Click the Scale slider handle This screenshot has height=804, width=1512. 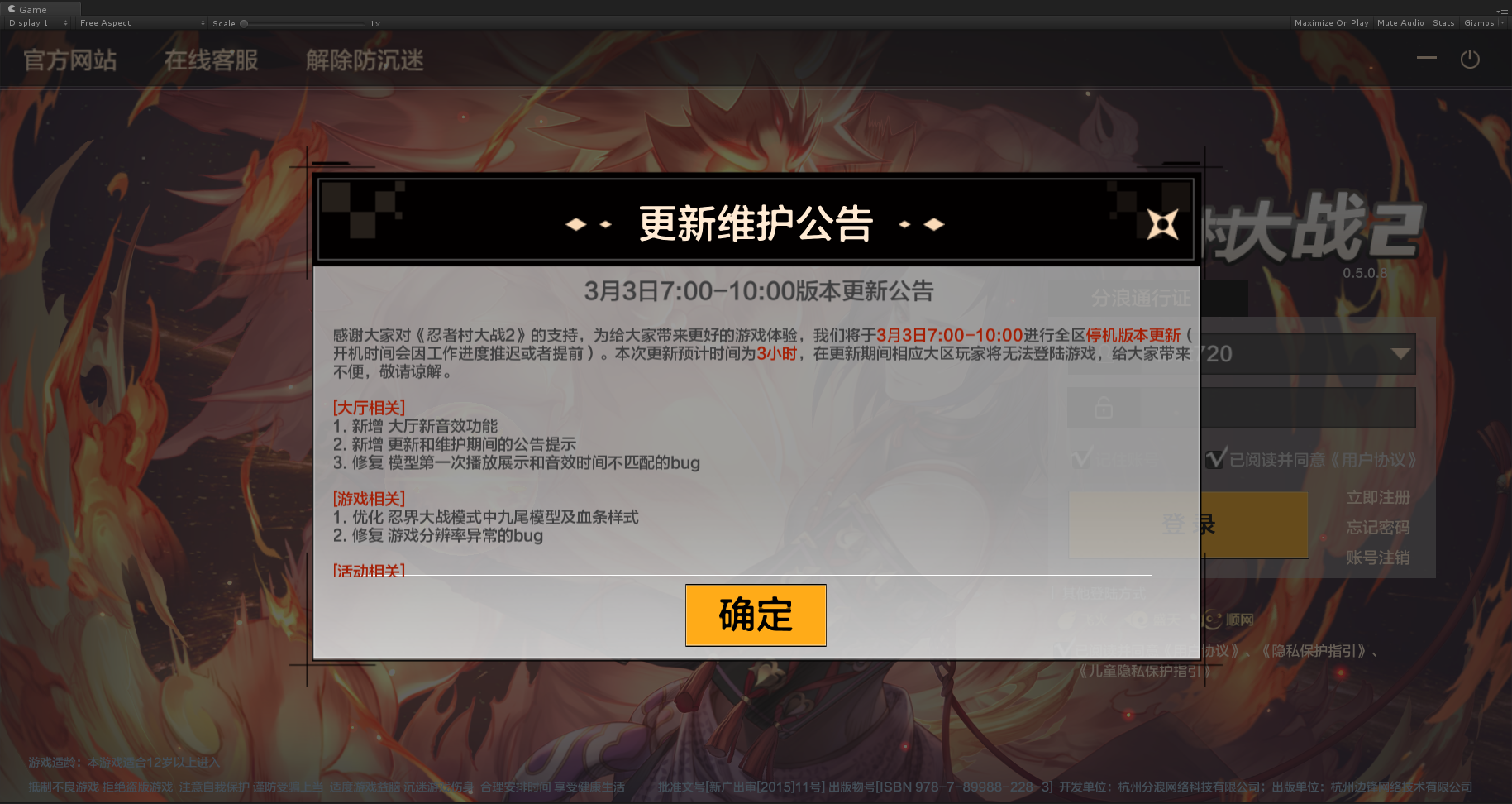[244, 23]
